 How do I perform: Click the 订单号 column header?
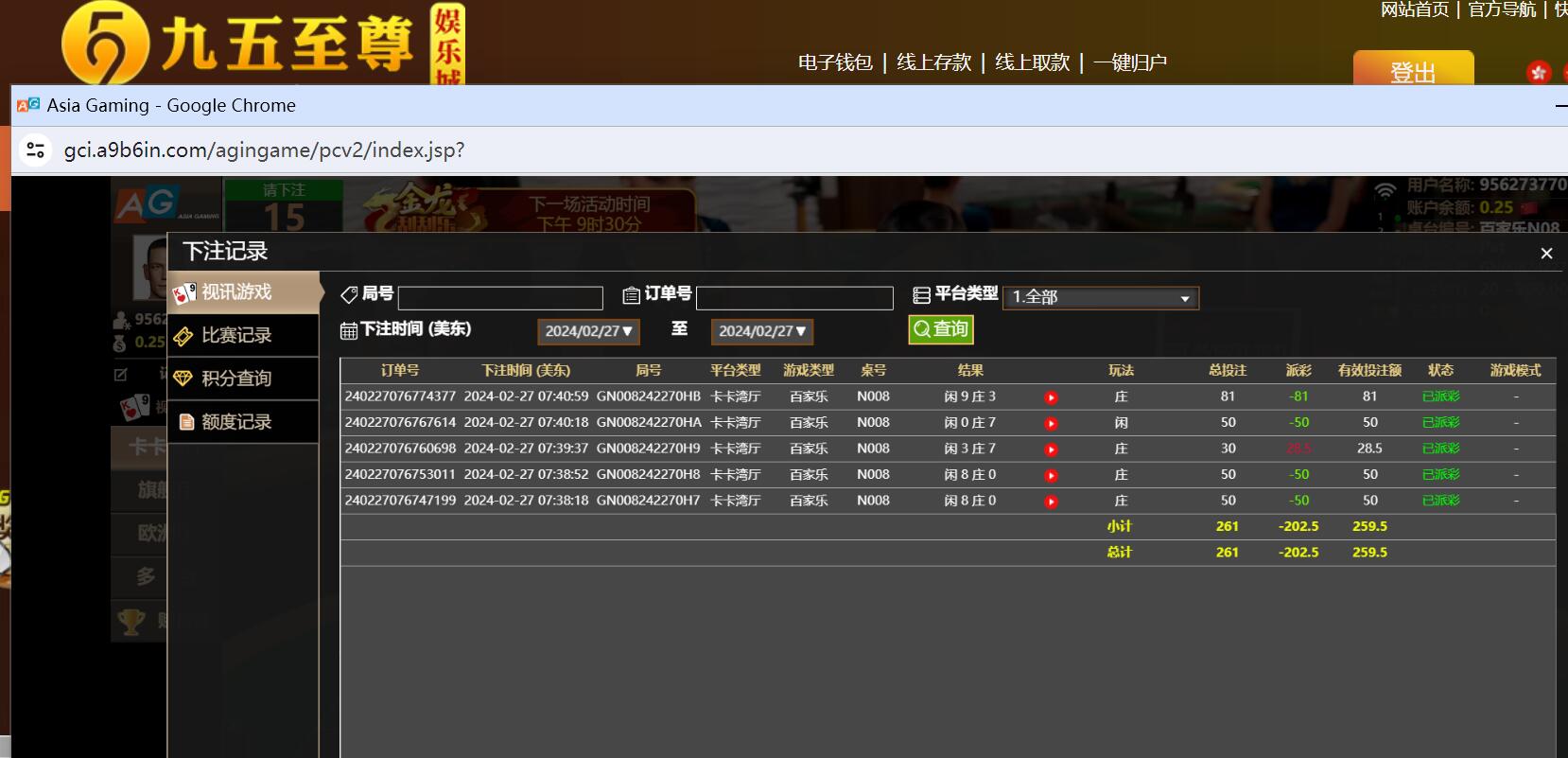(400, 371)
